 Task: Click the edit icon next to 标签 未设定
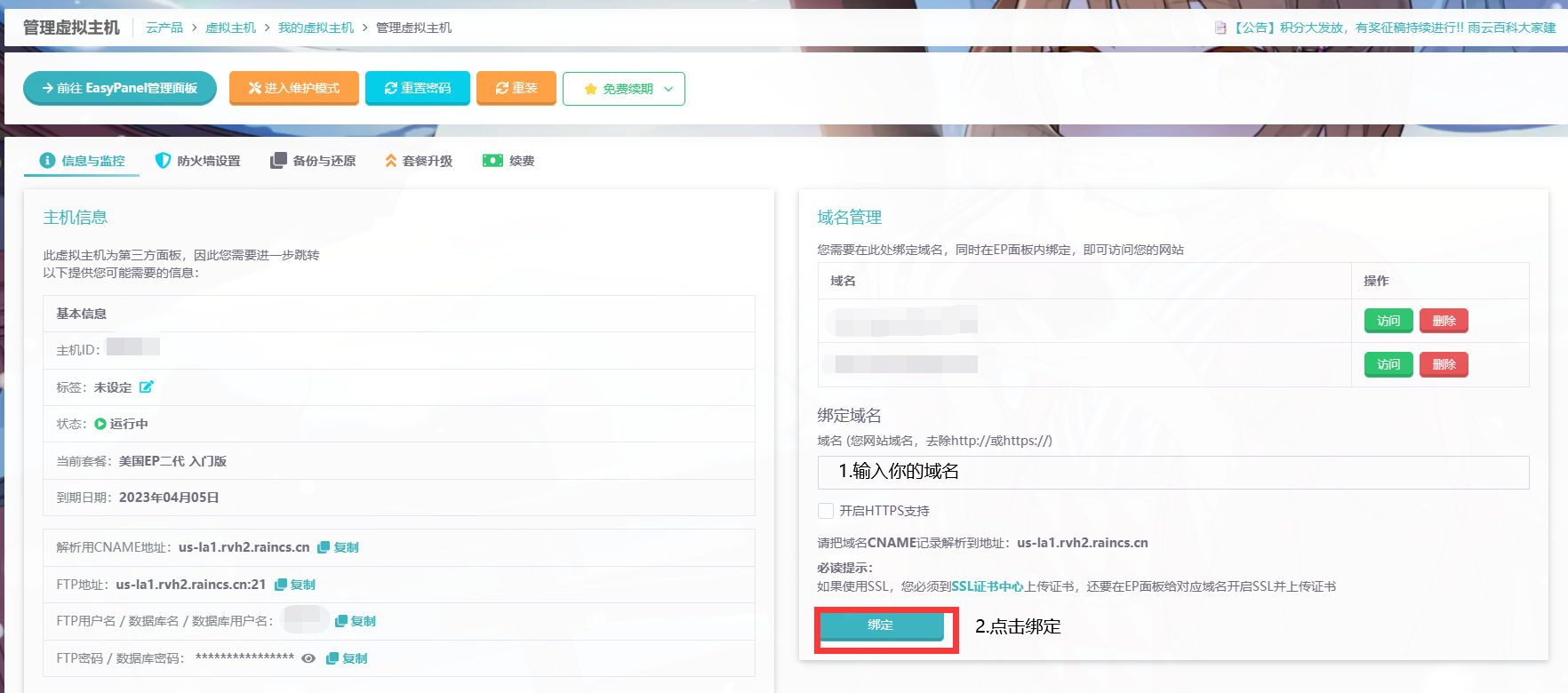147,386
